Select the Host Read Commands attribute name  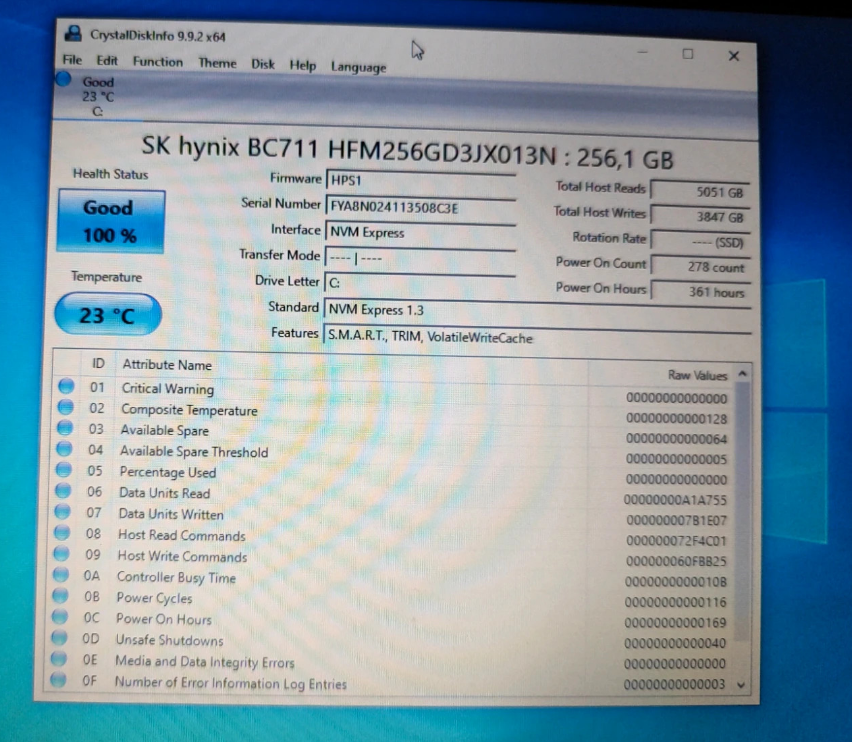[x=181, y=535]
